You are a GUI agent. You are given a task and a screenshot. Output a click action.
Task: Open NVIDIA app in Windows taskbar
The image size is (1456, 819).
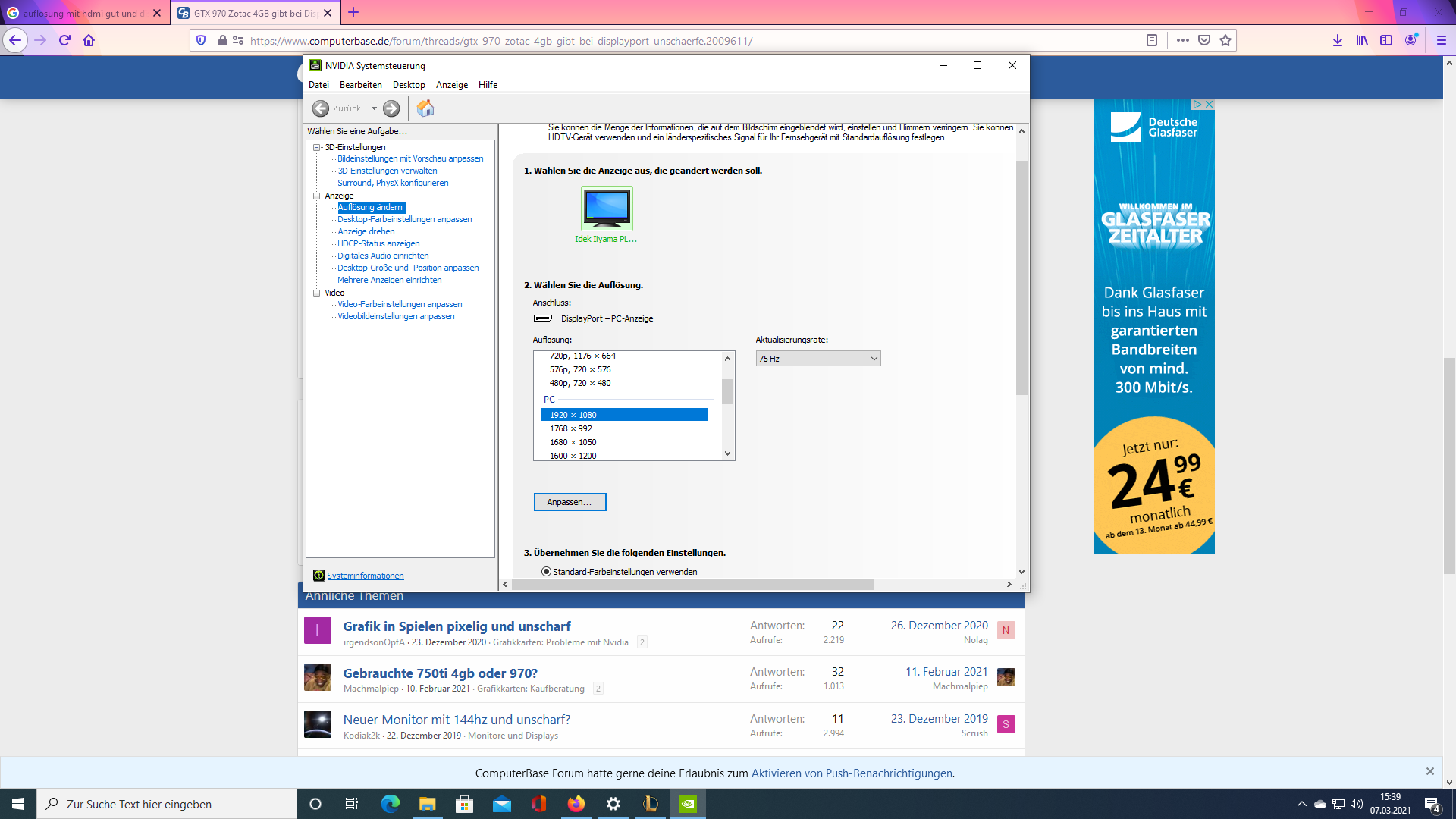[x=687, y=804]
